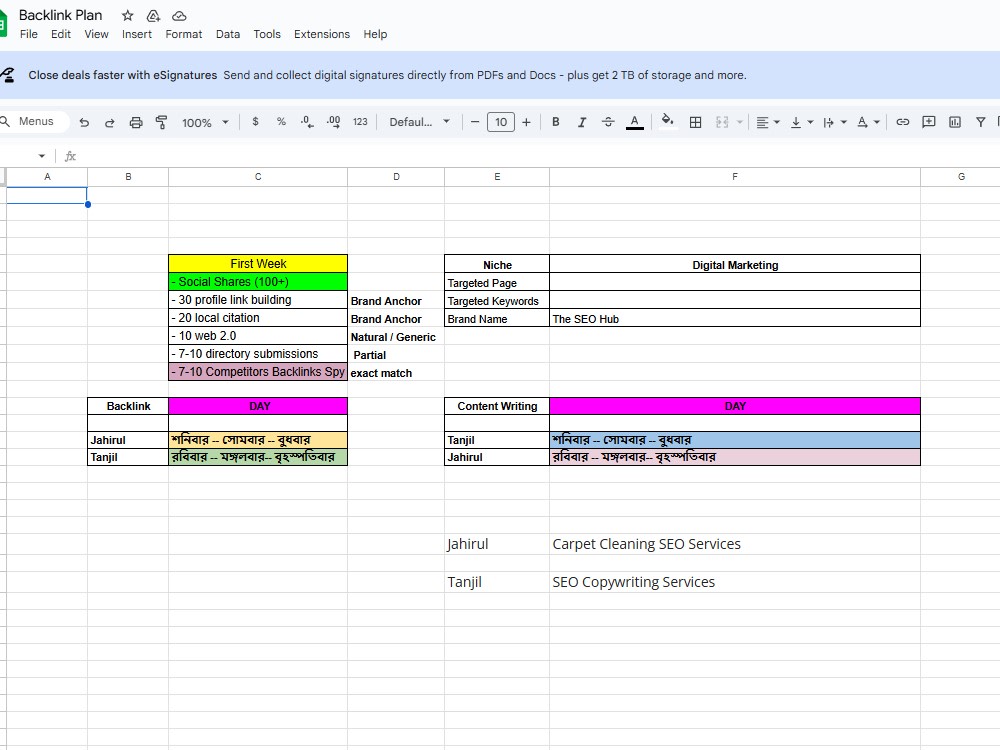Click the Undo icon in toolbar

click(84, 122)
